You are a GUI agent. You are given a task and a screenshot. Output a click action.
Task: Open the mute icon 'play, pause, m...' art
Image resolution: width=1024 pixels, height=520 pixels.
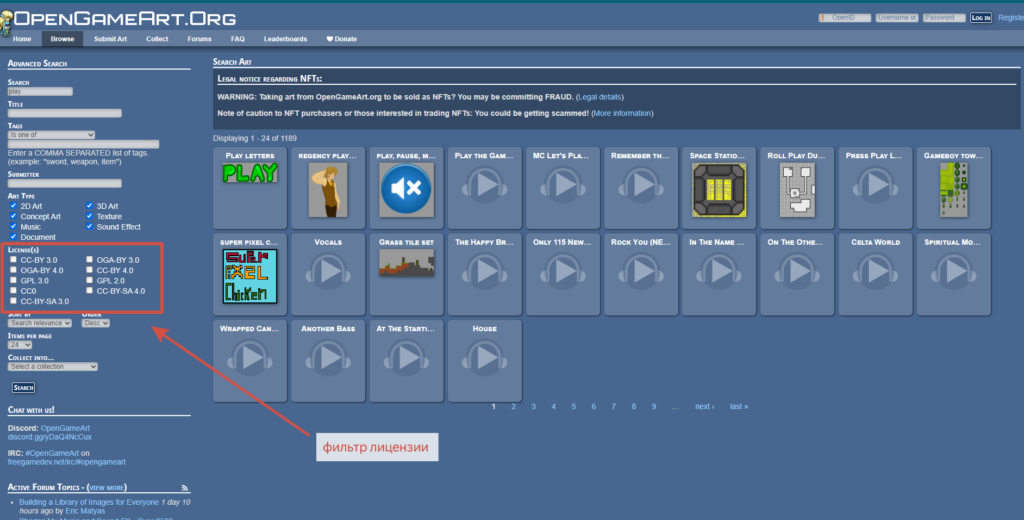coord(406,189)
